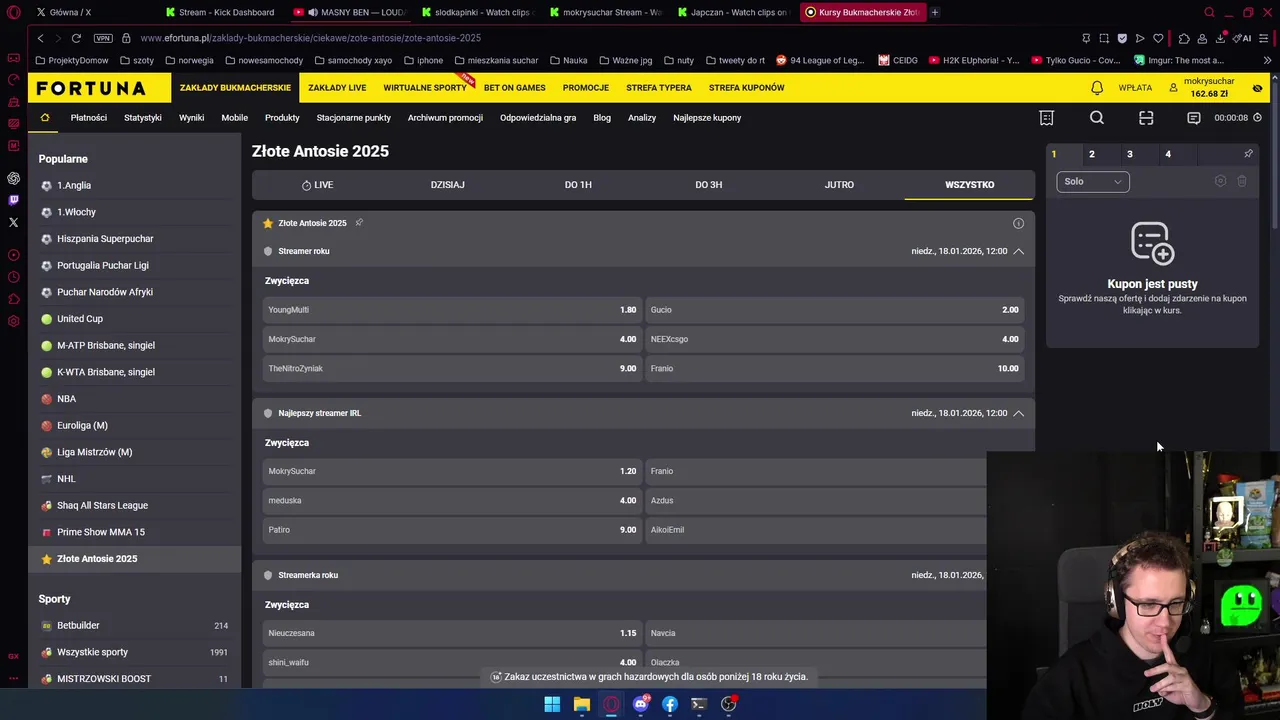1280x720 pixels.
Task: Show info for Złote Antosie 2025
Action: click(1018, 223)
